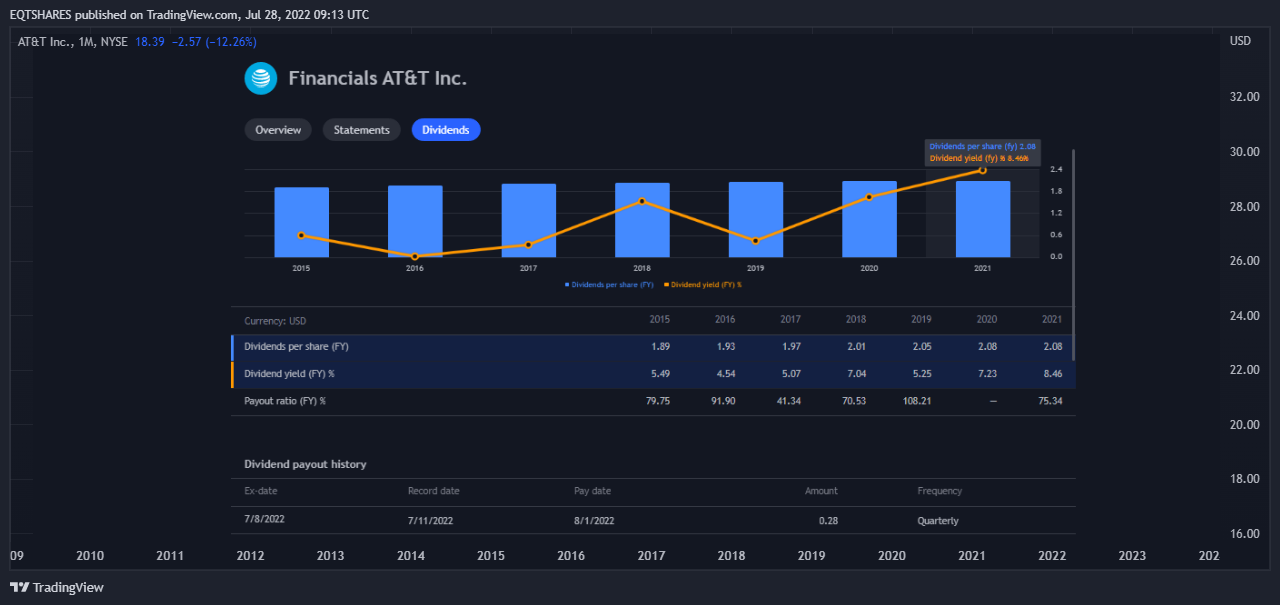Click the 8/1/2022 pay date cell

pos(594,520)
